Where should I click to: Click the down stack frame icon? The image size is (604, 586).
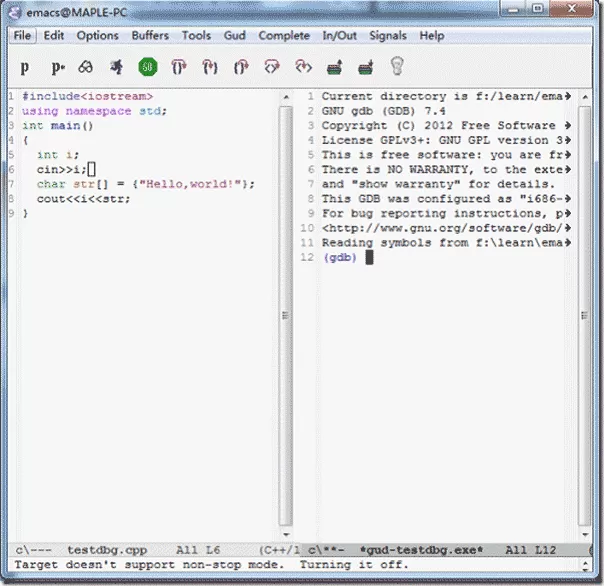[366, 67]
